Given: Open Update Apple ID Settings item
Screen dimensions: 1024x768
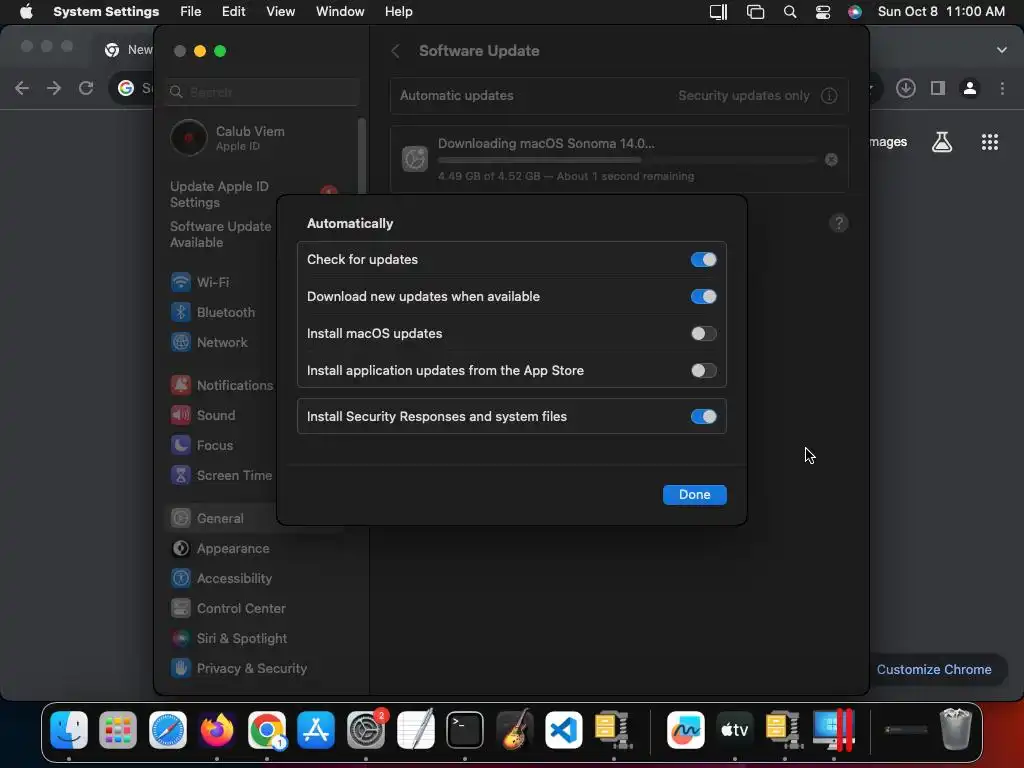Looking at the screenshot, I should [x=219, y=195].
